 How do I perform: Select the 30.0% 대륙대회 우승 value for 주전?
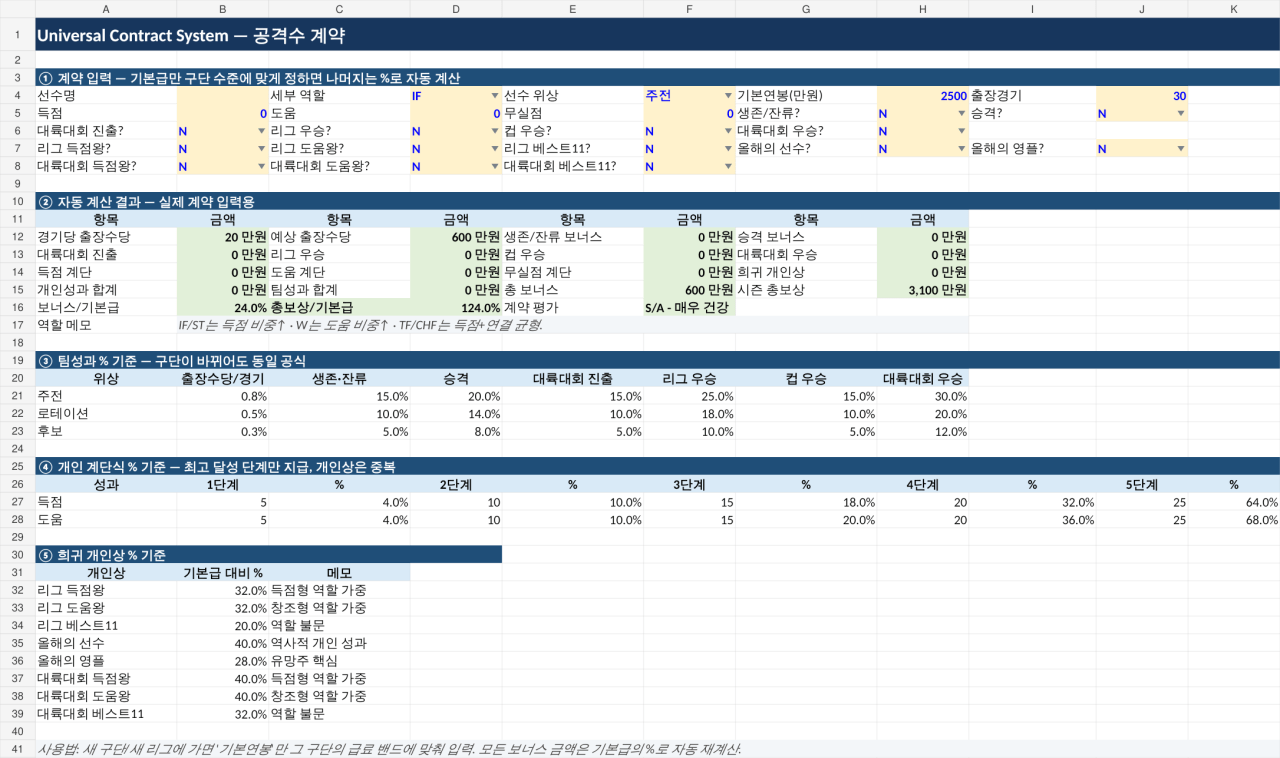coord(922,396)
